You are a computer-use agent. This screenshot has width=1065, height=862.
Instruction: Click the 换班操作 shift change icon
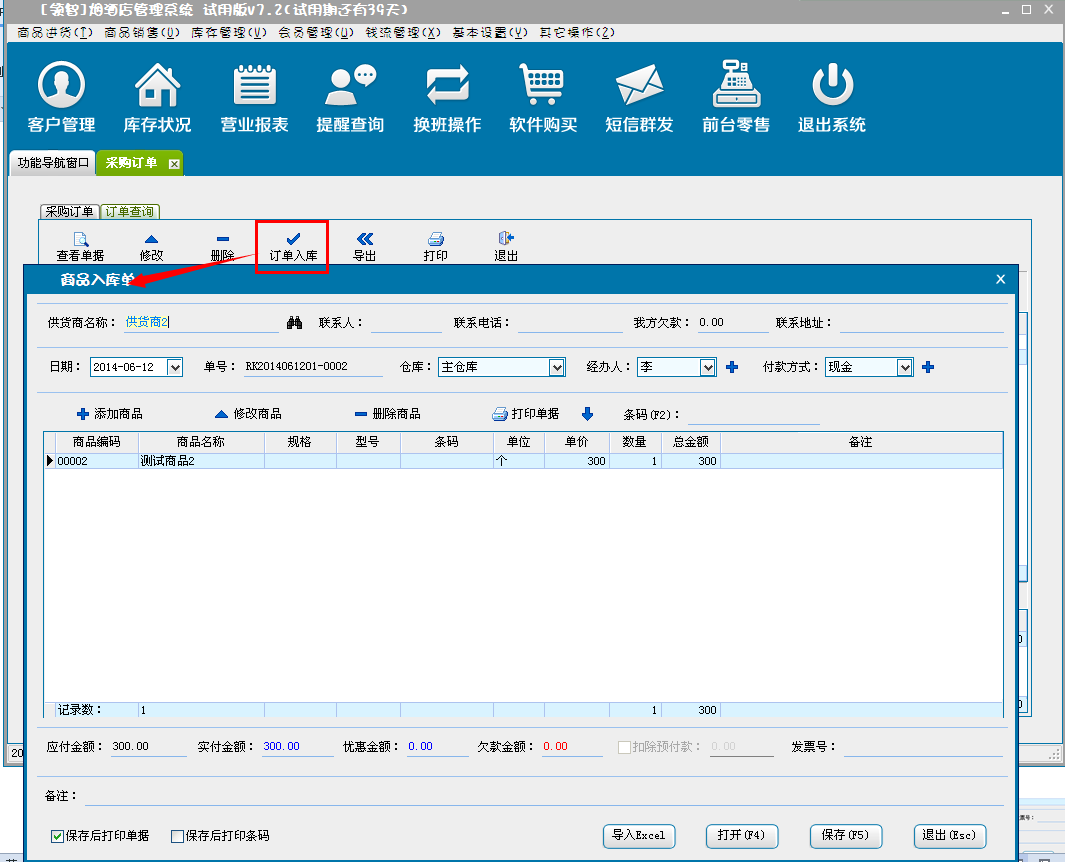(447, 86)
